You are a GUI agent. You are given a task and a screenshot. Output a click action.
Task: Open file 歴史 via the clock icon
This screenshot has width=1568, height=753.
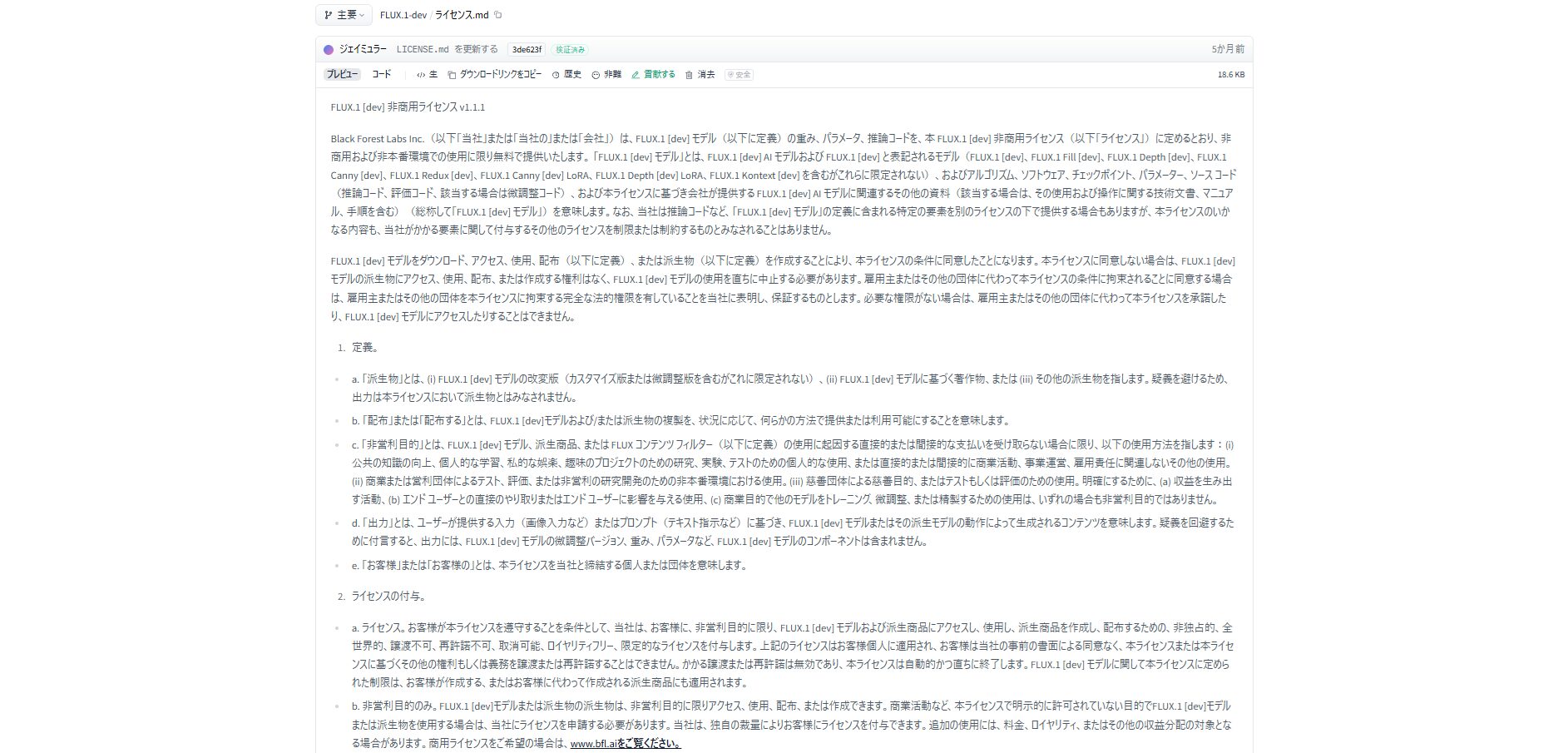click(x=556, y=75)
